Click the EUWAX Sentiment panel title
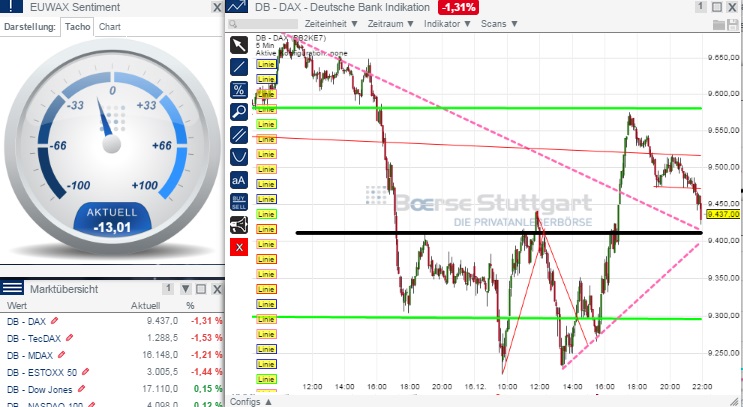Image resolution: width=743 pixels, height=407 pixels. [x=75, y=7]
